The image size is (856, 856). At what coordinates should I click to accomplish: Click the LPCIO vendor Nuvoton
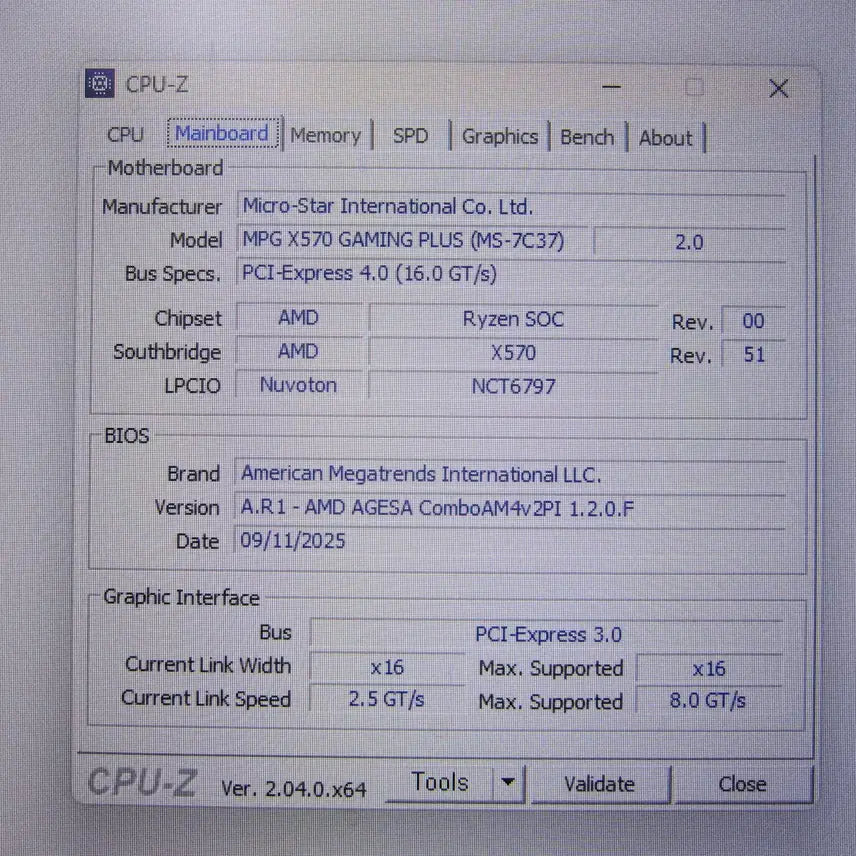(x=298, y=385)
